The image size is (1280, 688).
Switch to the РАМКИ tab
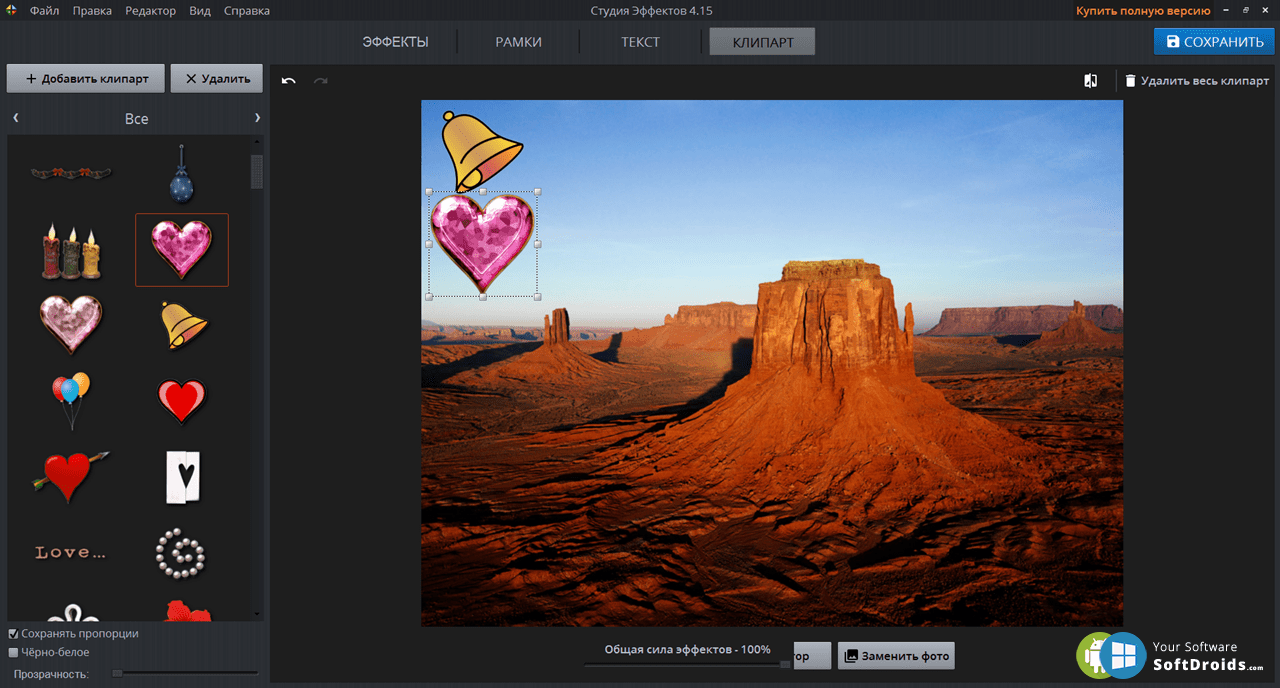pos(518,42)
